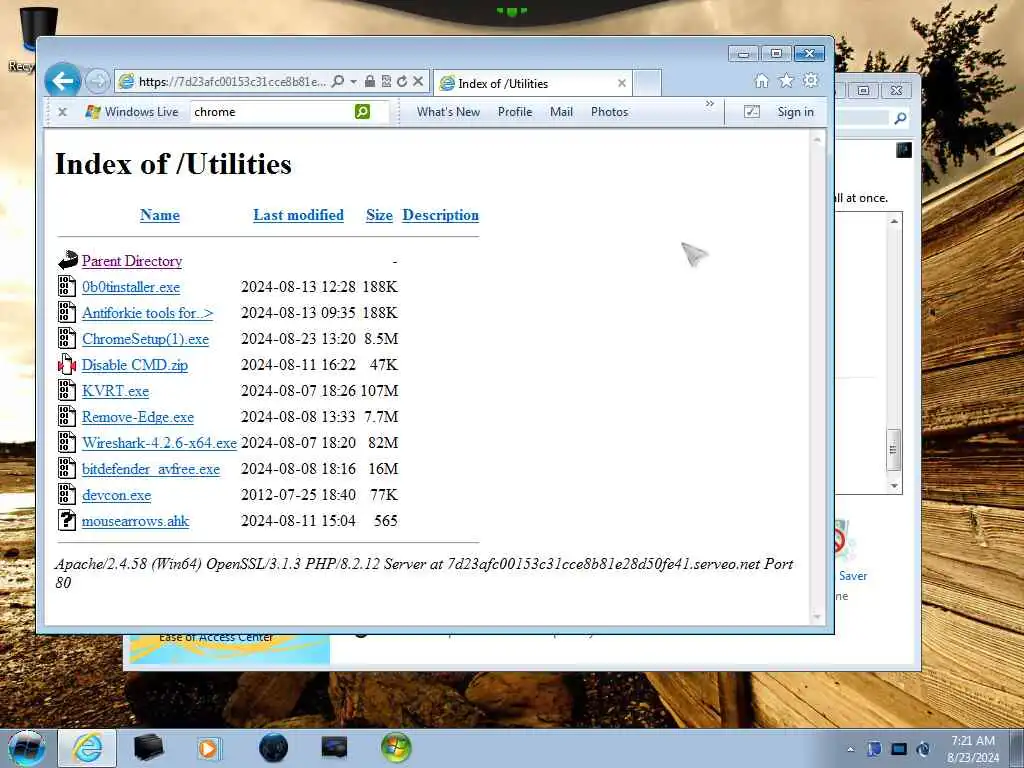This screenshot has width=1024, height=768.
Task: Select the Index of /Utilities tab
Action: click(532, 84)
